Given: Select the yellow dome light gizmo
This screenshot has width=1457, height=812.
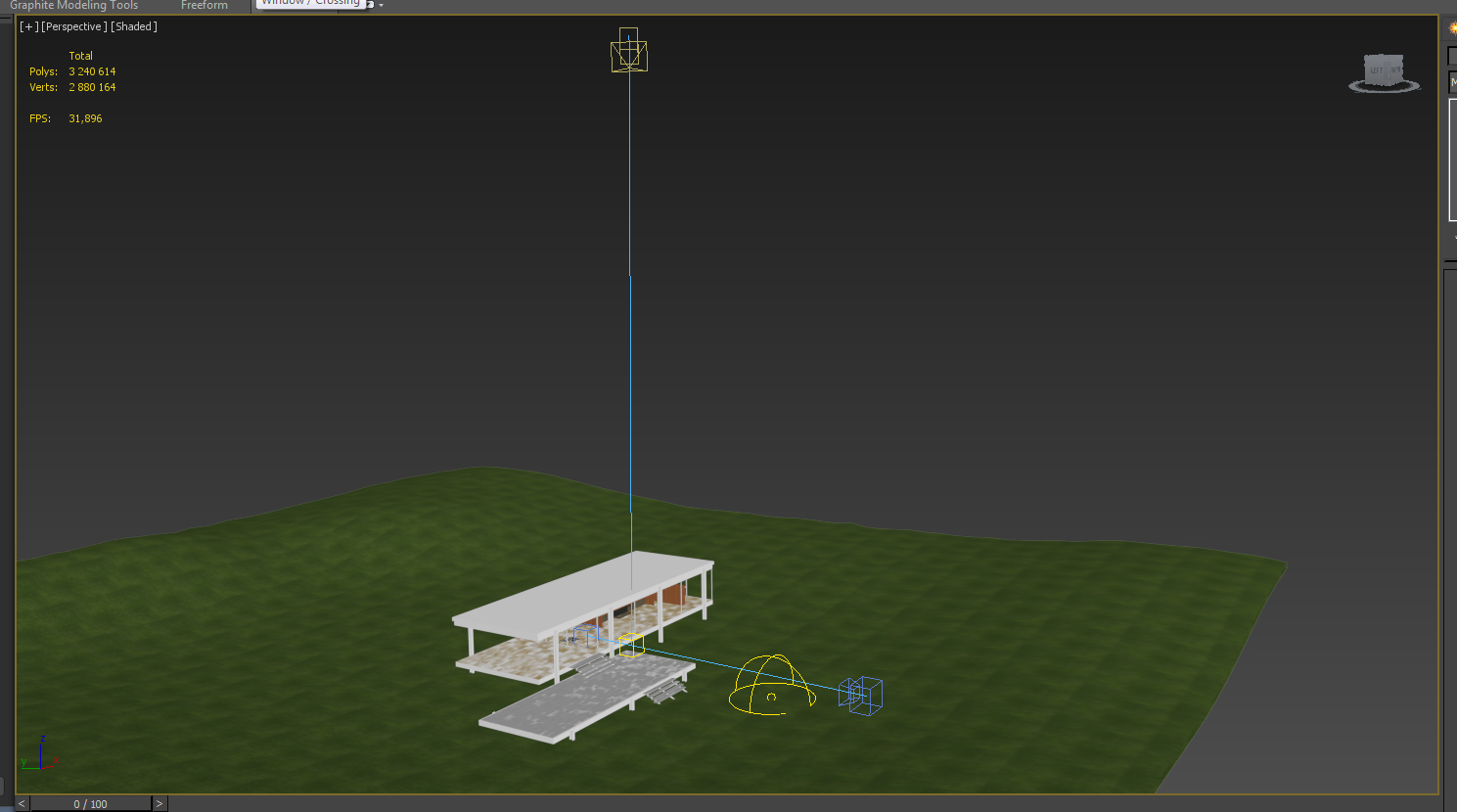Looking at the screenshot, I should [772, 685].
